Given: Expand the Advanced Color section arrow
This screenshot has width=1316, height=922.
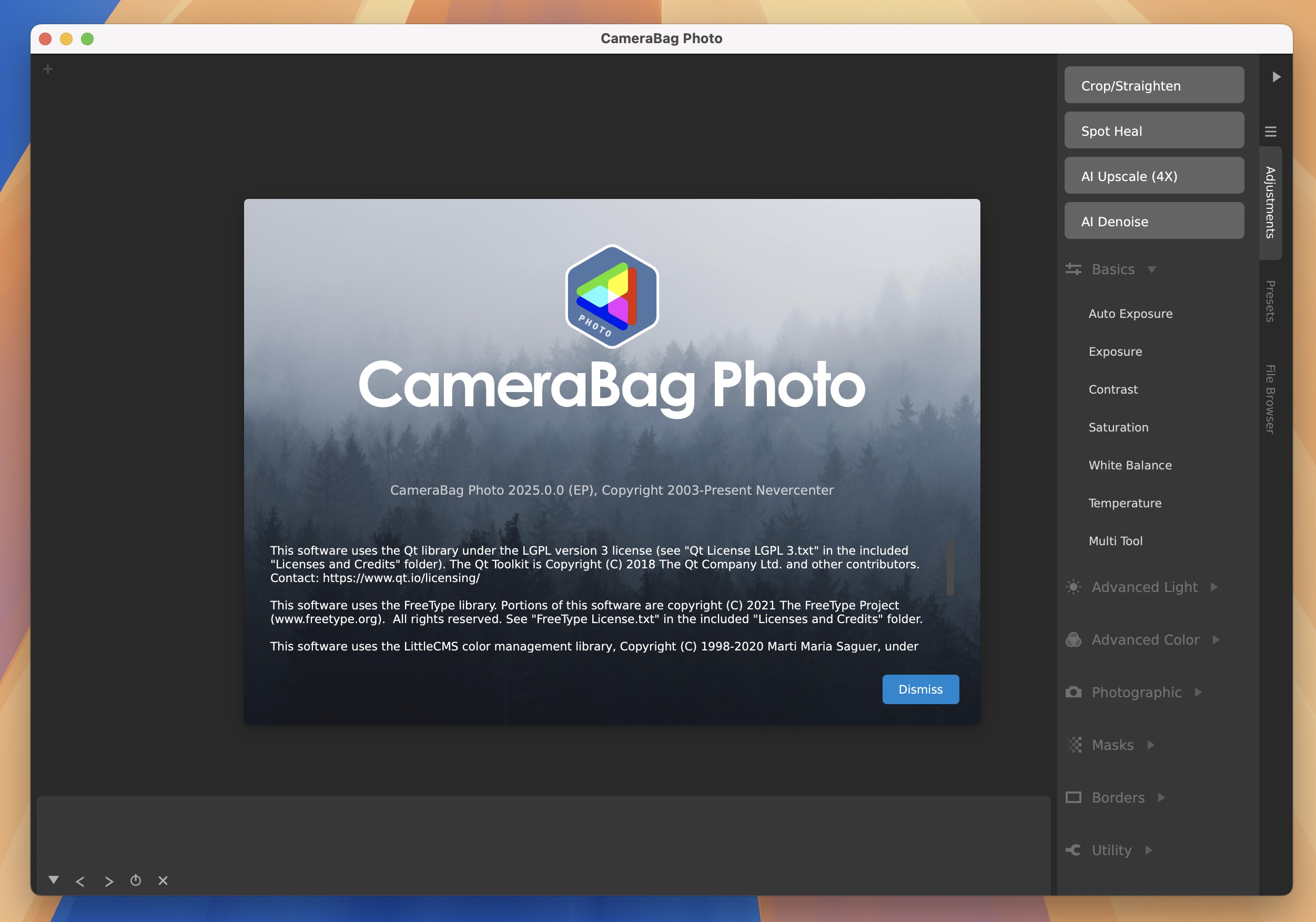Looking at the screenshot, I should point(1216,639).
